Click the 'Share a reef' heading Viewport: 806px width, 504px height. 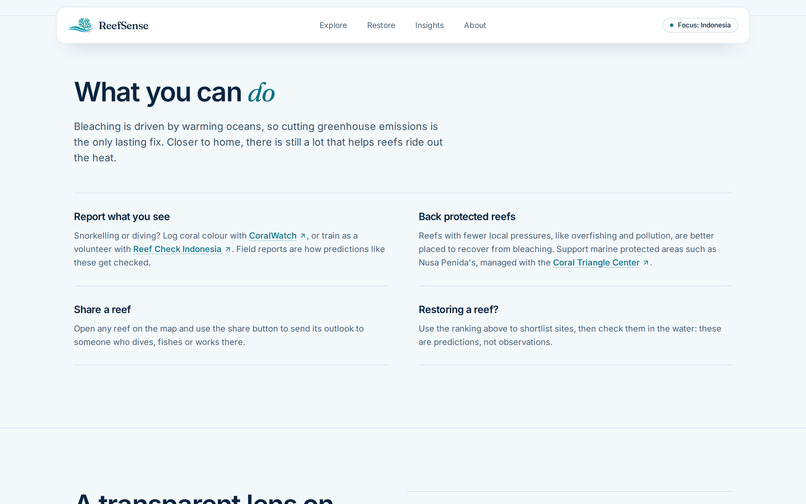point(102,310)
